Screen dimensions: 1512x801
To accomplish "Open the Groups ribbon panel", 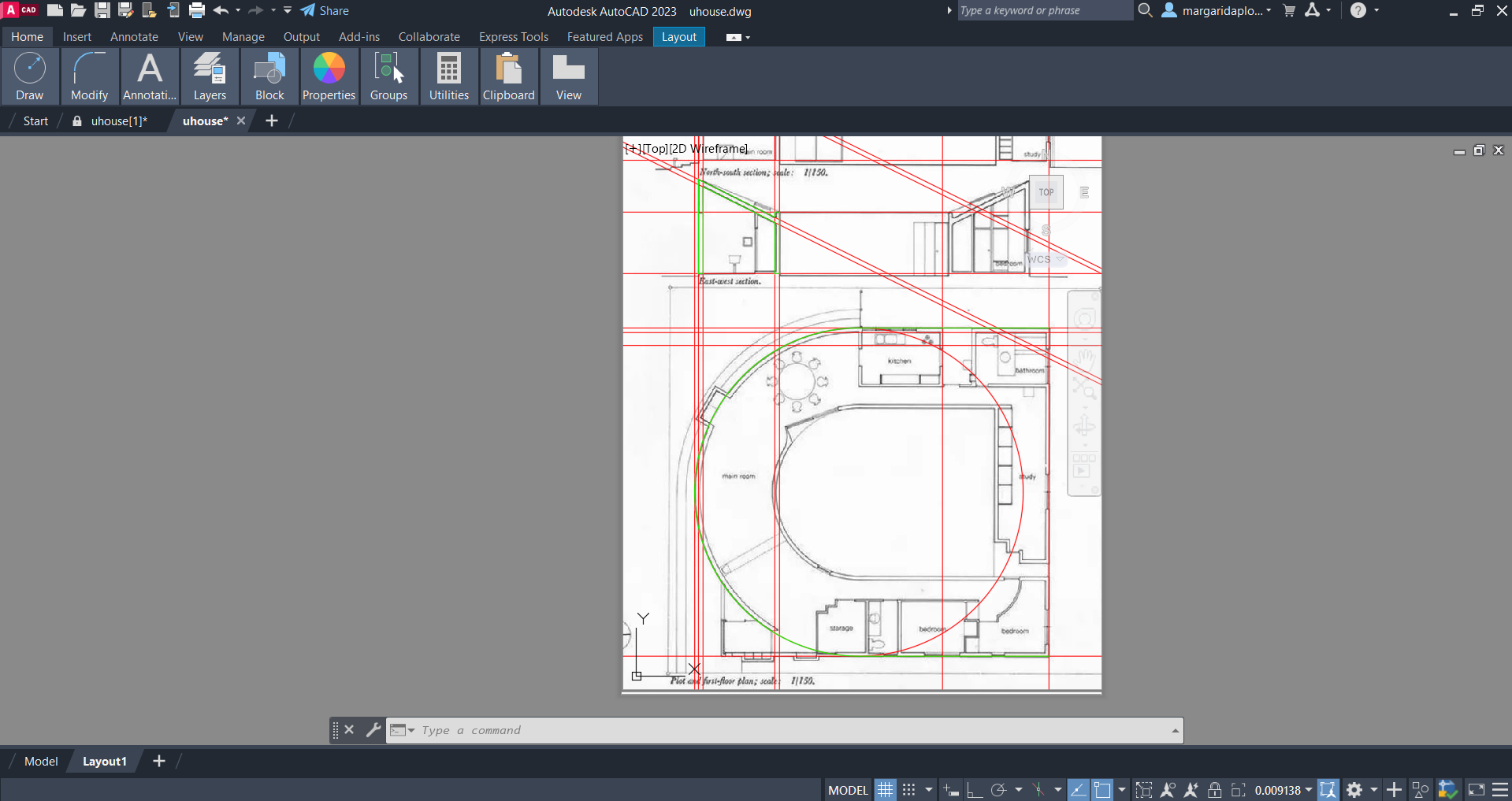I will click(x=389, y=76).
